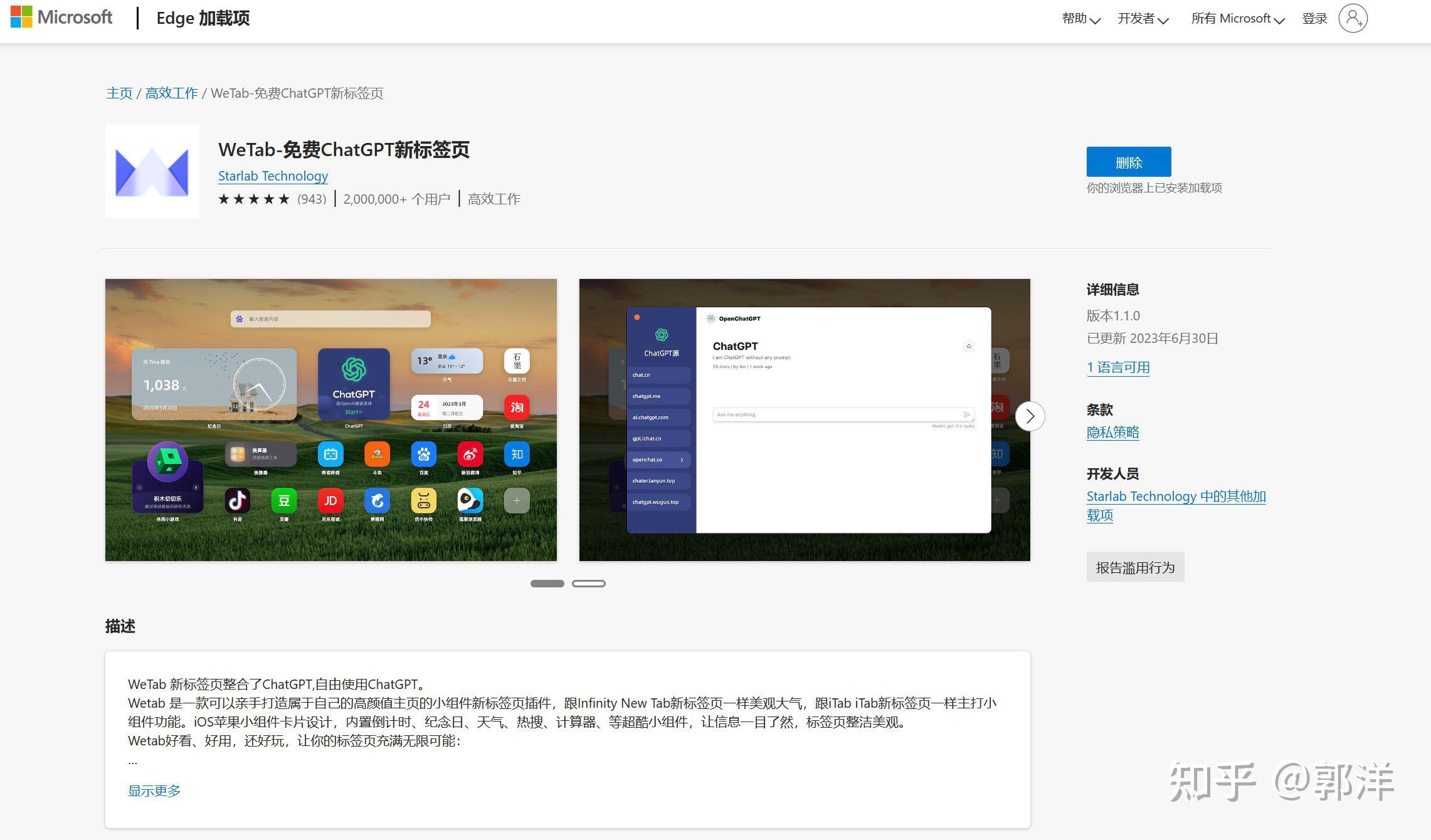
Task: Click the next screenshot arrow
Action: tap(1030, 416)
